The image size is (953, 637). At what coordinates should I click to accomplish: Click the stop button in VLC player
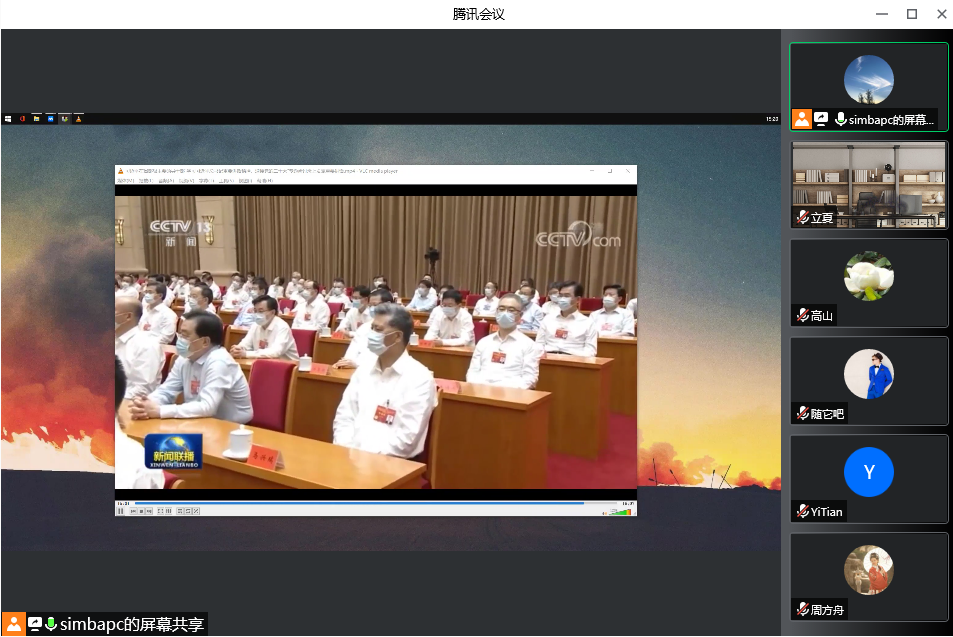(x=142, y=511)
